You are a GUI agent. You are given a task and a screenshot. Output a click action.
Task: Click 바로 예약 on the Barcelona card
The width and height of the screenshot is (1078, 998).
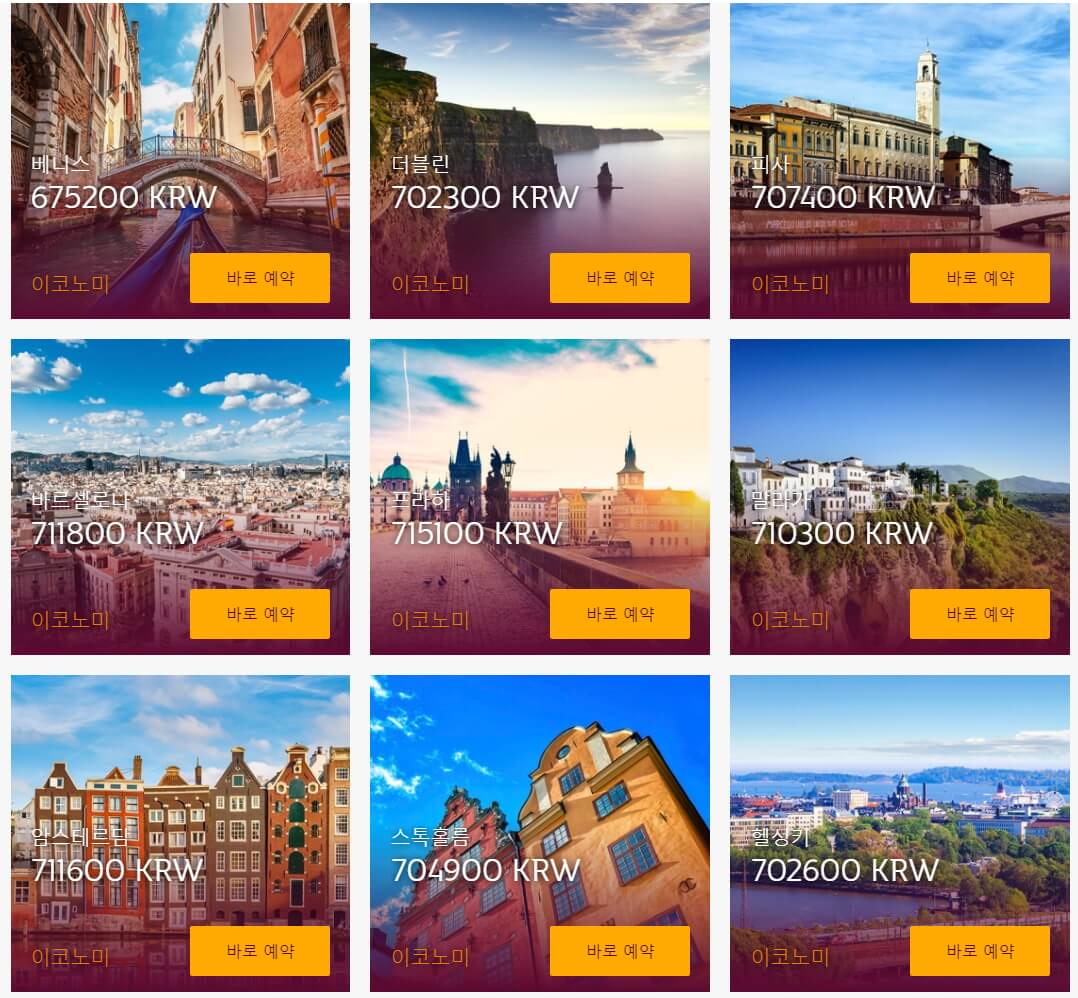260,614
